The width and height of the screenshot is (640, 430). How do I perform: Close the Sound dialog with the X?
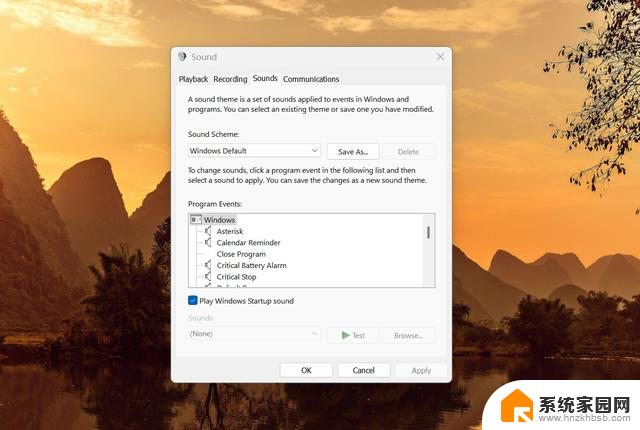click(x=440, y=57)
